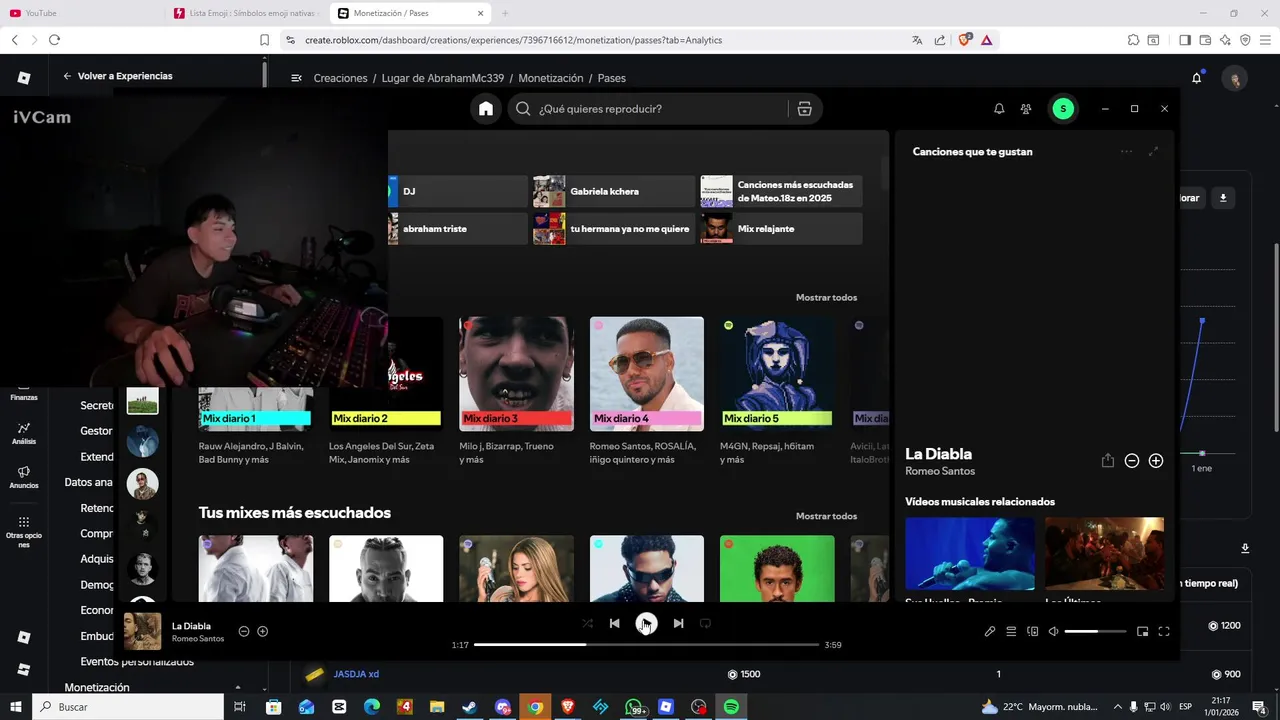Switch to Lista Emoji browser tab
The height and width of the screenshot is (720, 1280).
(x=245, y=13)
